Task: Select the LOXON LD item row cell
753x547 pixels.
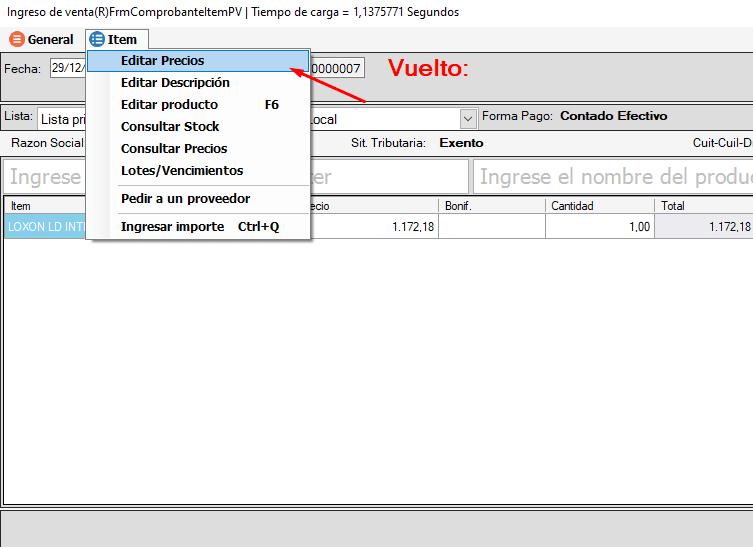Action: tap(46, 227)
